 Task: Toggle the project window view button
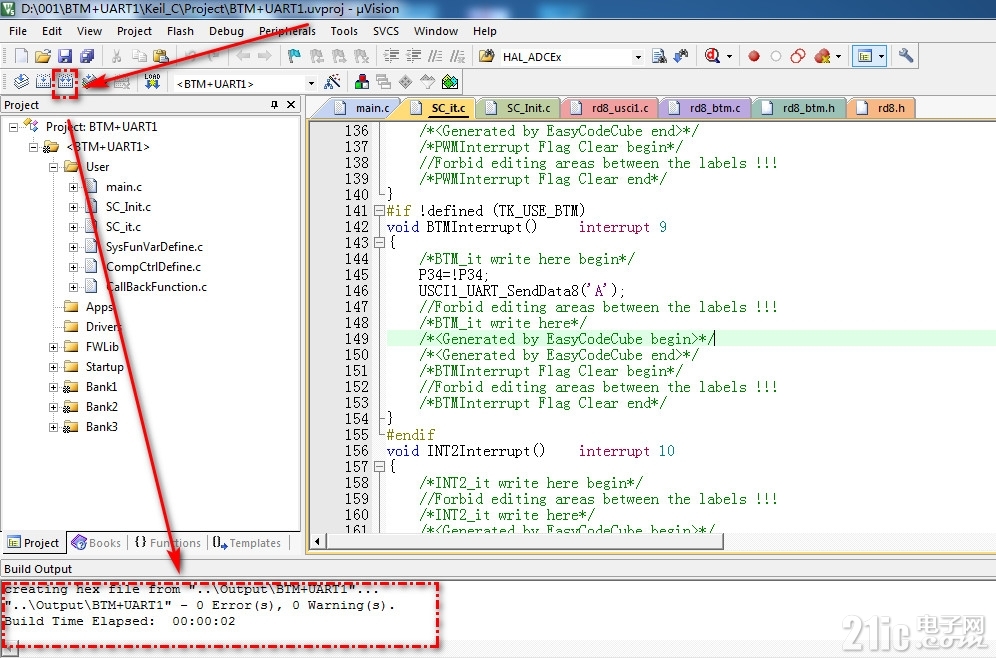coord(865,56)
